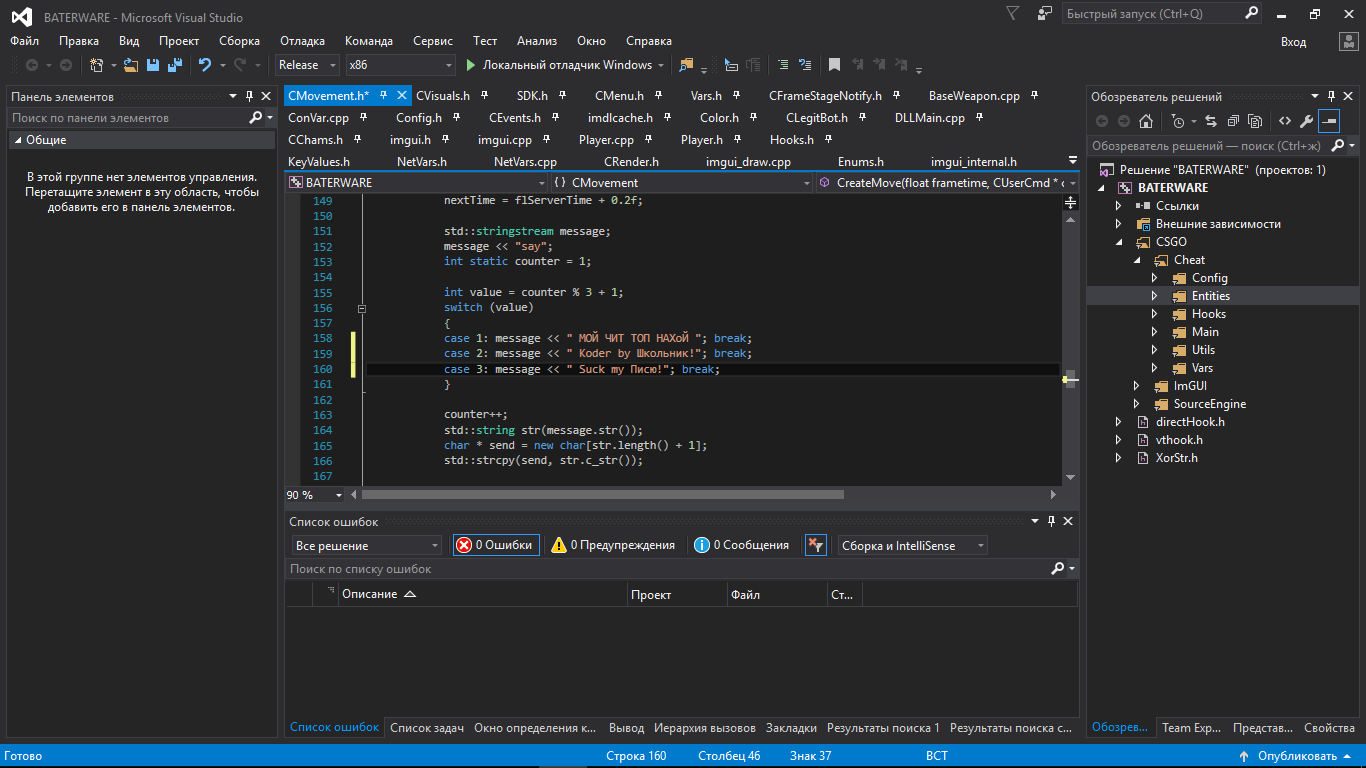Open the Сервис menu
Viewport: 1366px width, 768px height.
click(433, 41)
